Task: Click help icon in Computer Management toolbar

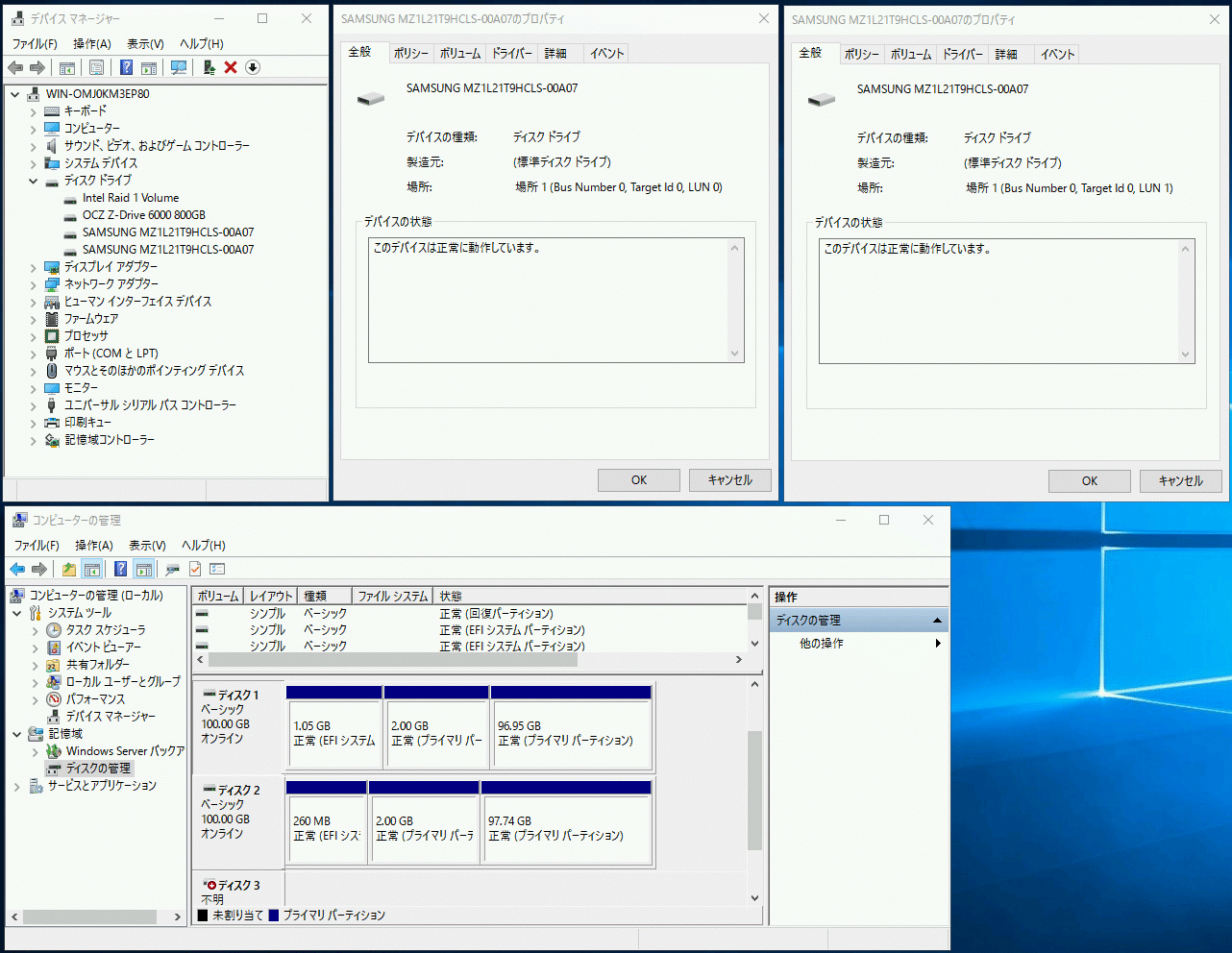Action: point(120,569)
